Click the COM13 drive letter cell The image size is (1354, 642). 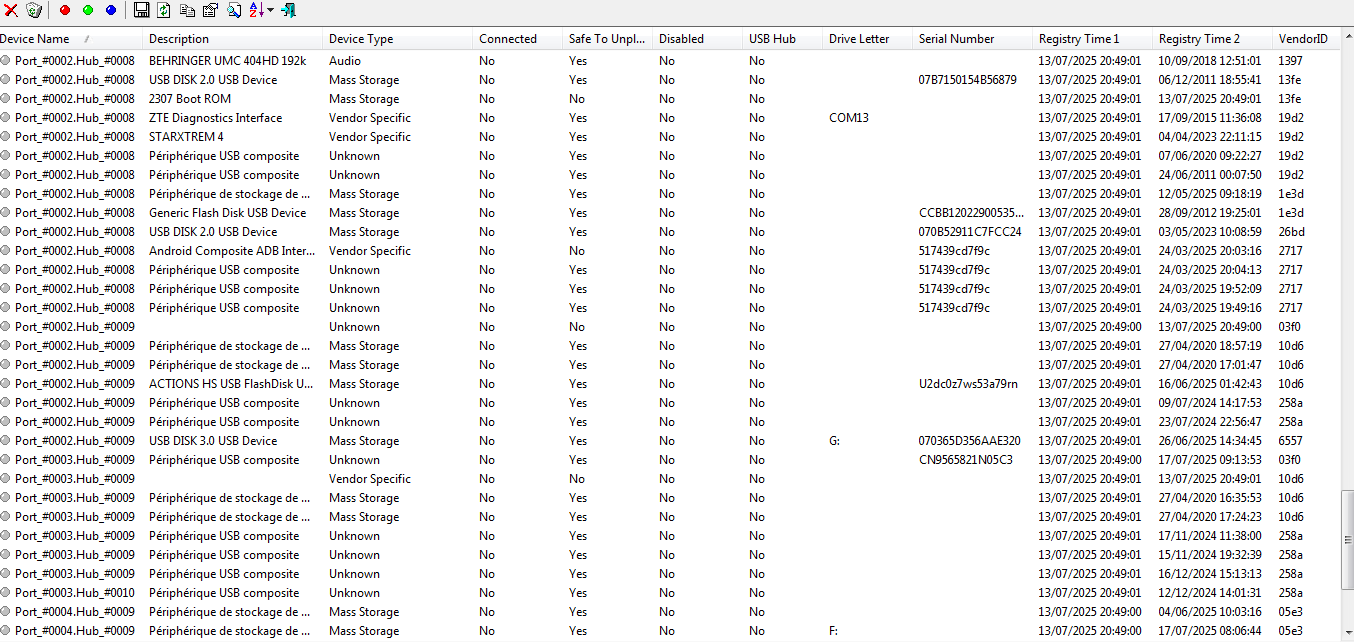click(x=849, y=117)
